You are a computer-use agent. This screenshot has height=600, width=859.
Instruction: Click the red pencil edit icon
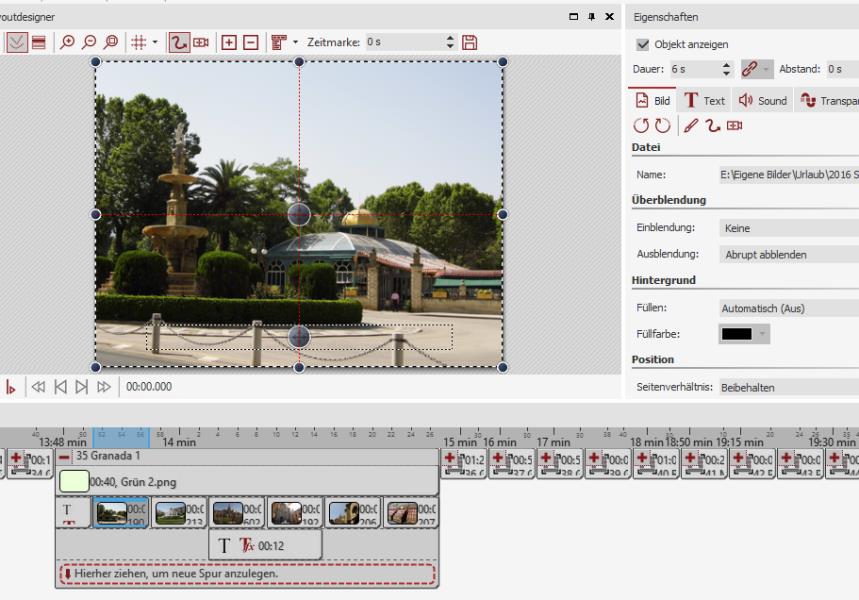[690, 125]
